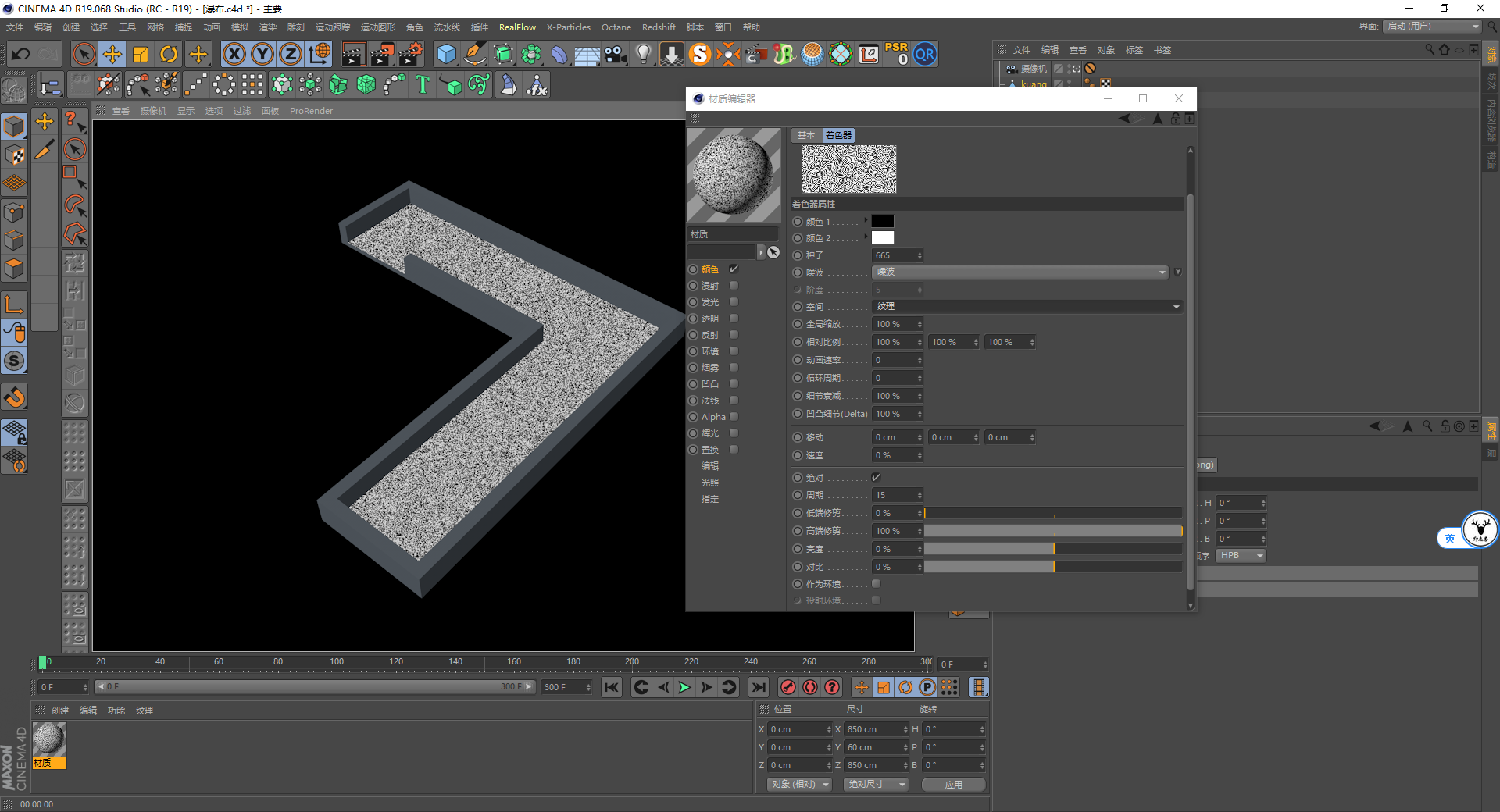
Task: Click the Cube primitive object icon
Action: (x=446, y=55)
